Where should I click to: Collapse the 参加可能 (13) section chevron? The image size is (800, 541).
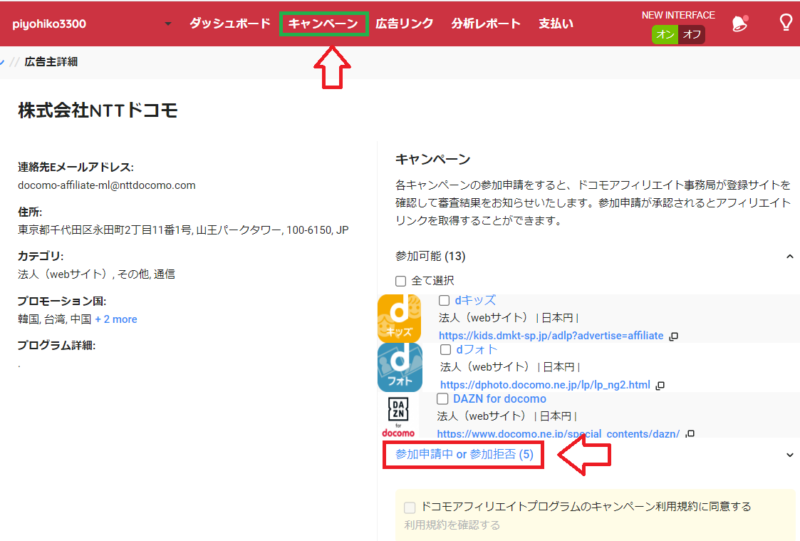[789, 256]
